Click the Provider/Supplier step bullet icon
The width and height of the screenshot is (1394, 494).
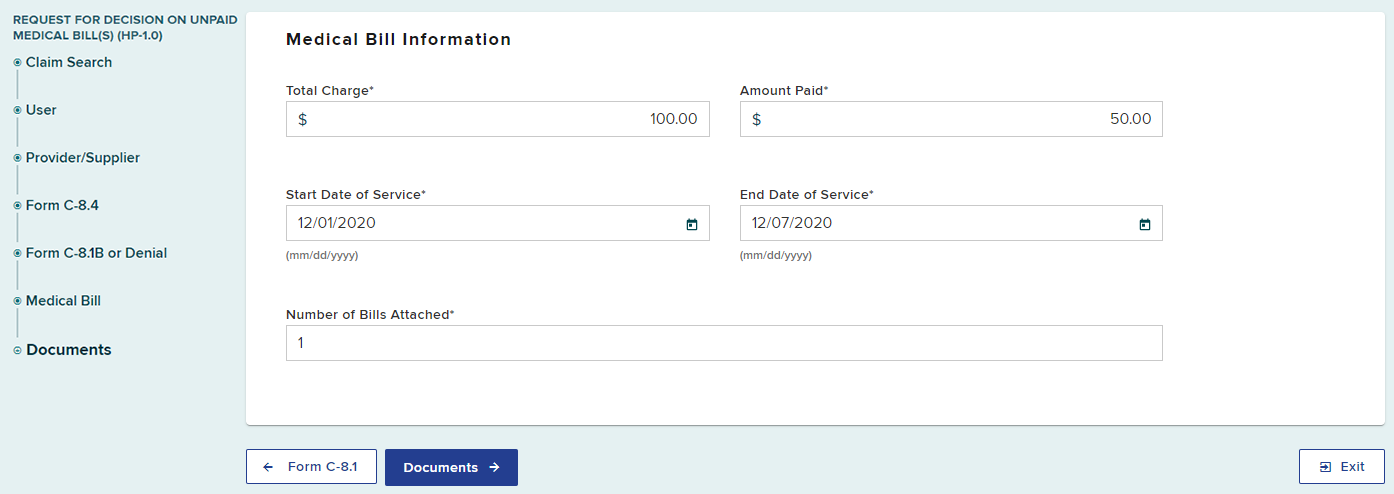click(17, 158)
